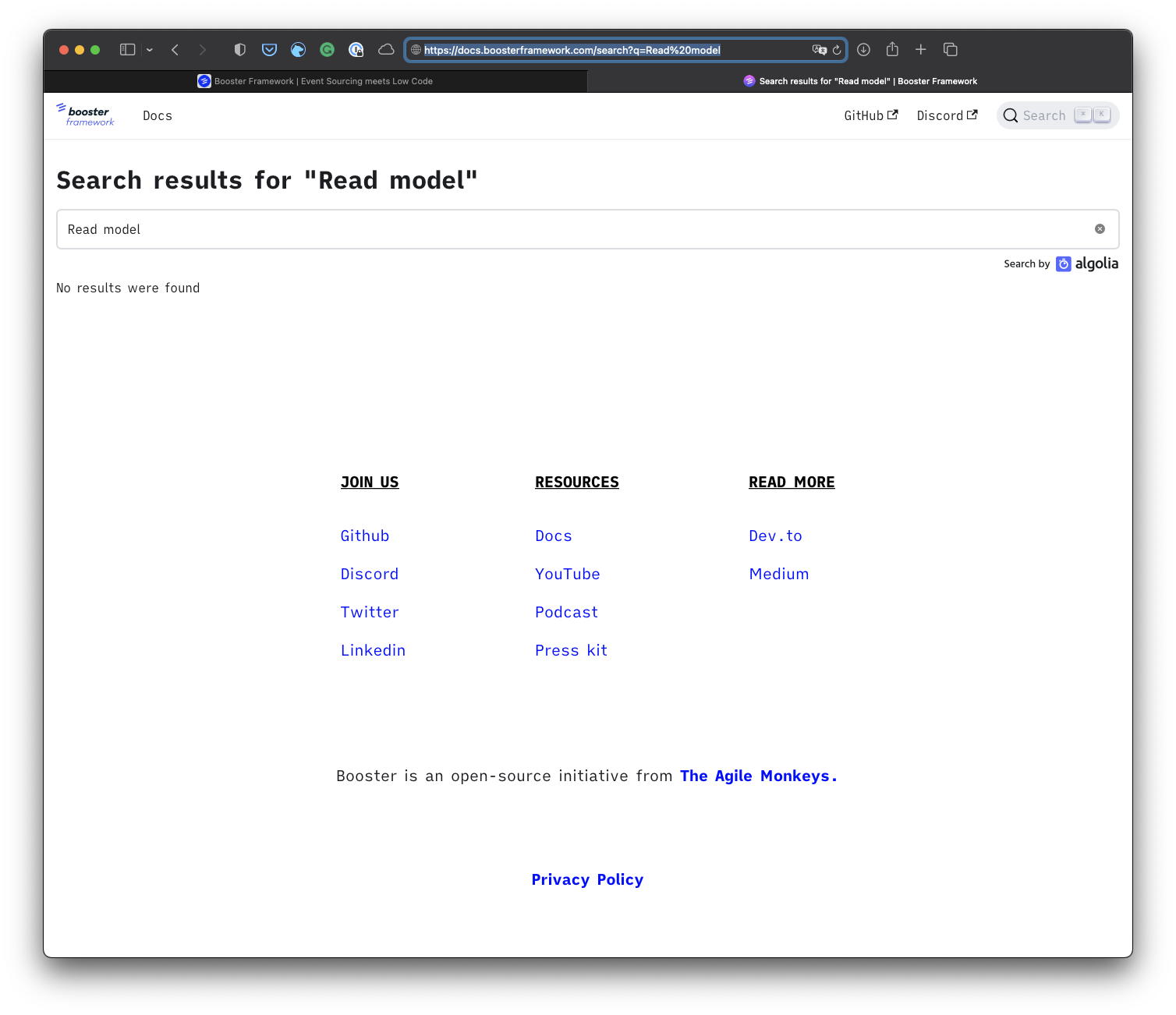Open the Downloads panel
Screen dimensions: 1176x1015
click(863, 49)
